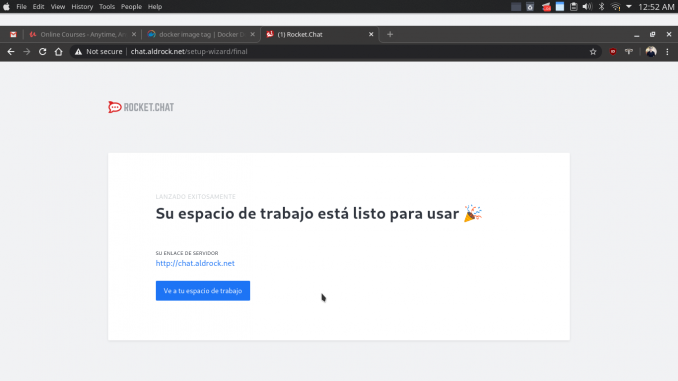Open the browser three-dot menu
This screenshot has height=381, width=678.
click(667, 52)
